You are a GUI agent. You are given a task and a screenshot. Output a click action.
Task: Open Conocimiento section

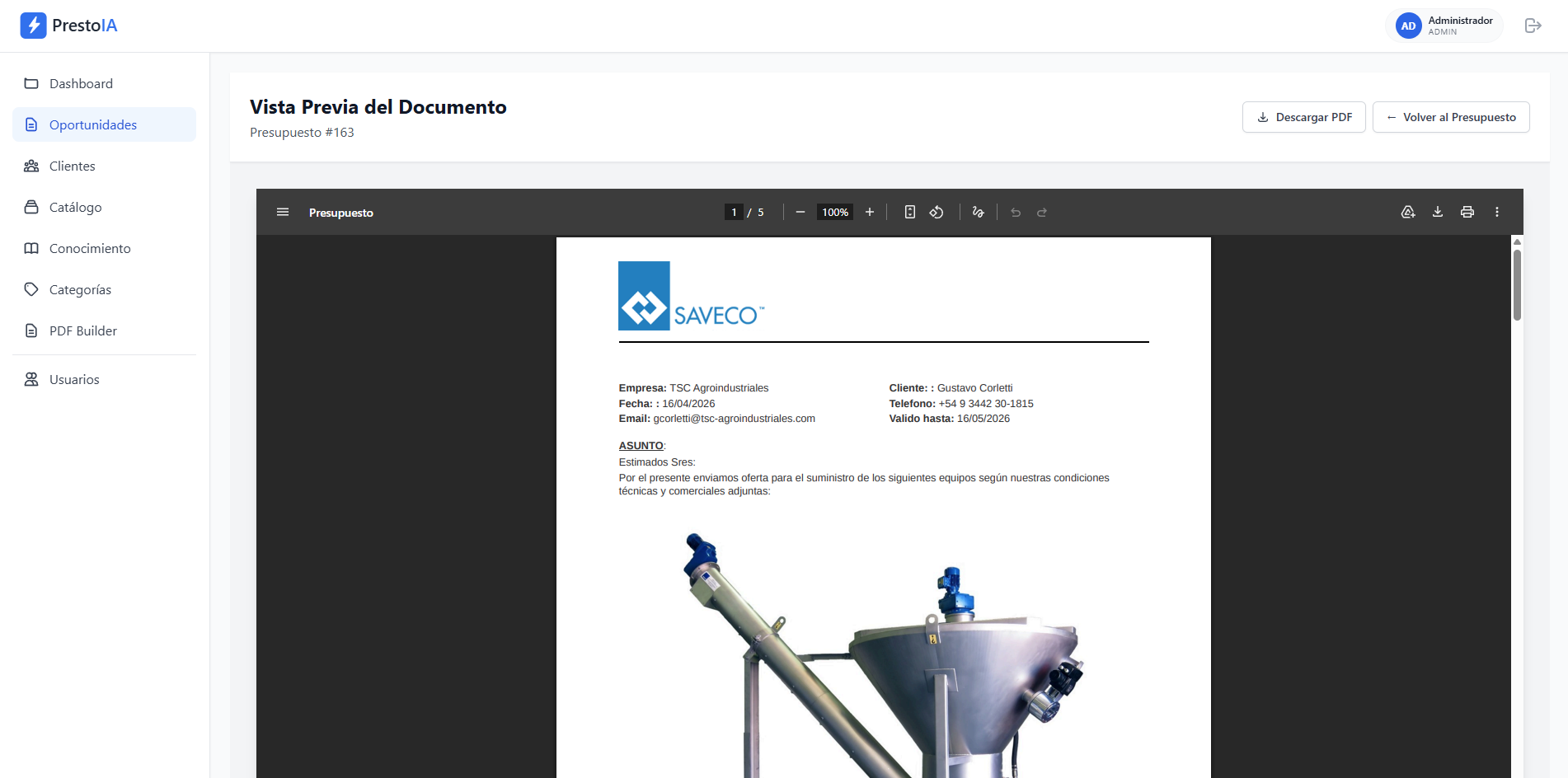(x=104, y=248)
